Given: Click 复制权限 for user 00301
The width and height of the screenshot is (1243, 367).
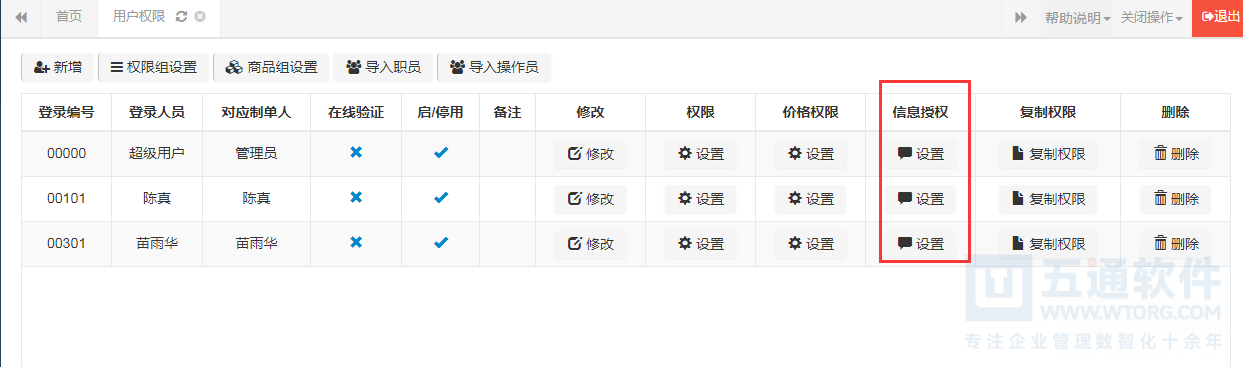Looking at the screenshot, I should [1047, 243].
